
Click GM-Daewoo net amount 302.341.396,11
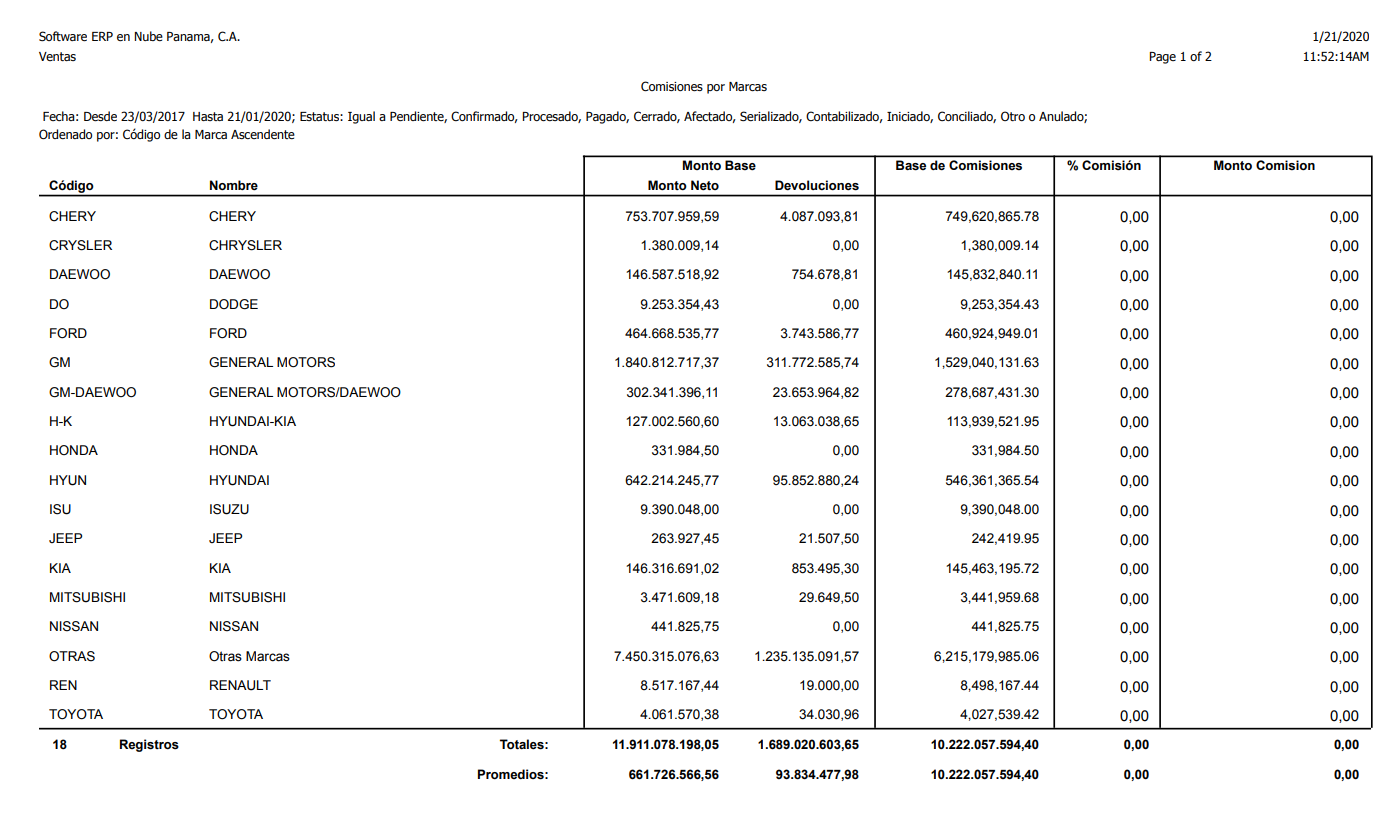click(x=672, y=392)
